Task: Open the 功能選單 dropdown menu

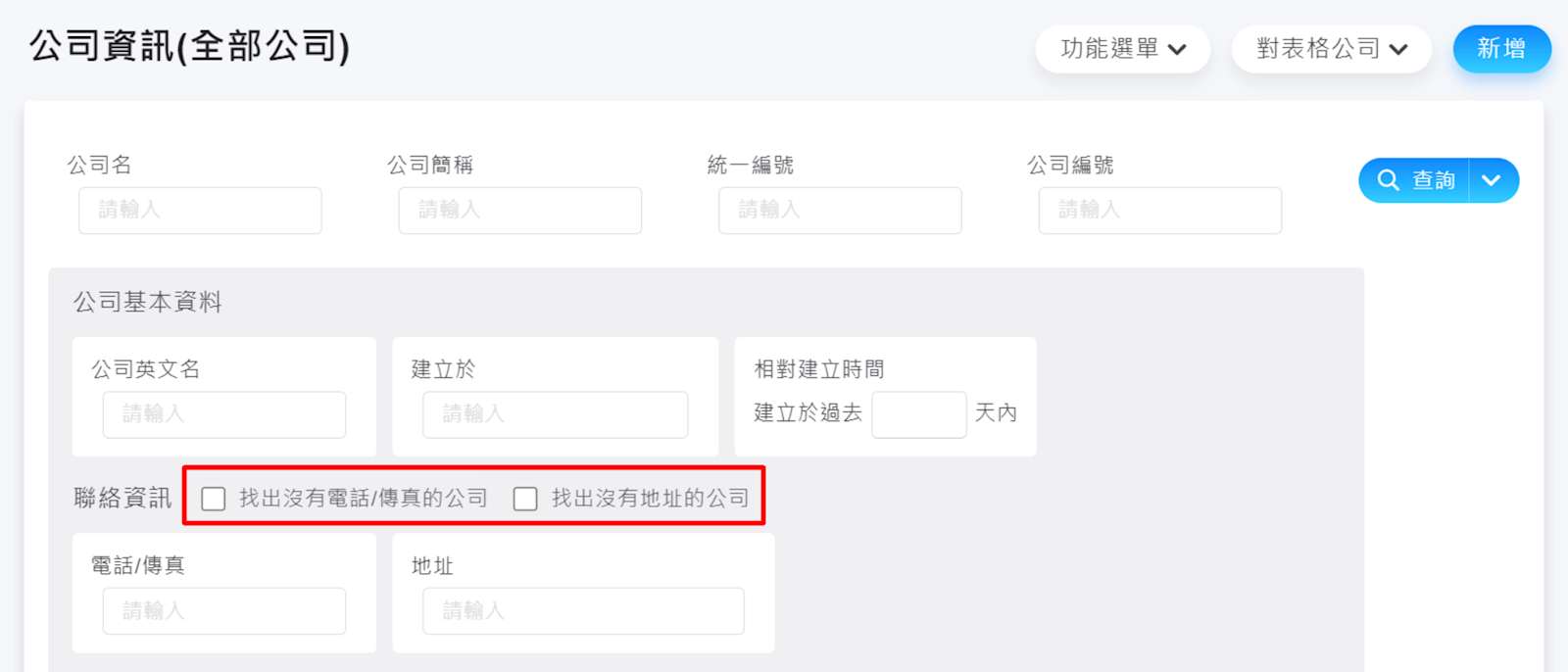Action: 1122,49
